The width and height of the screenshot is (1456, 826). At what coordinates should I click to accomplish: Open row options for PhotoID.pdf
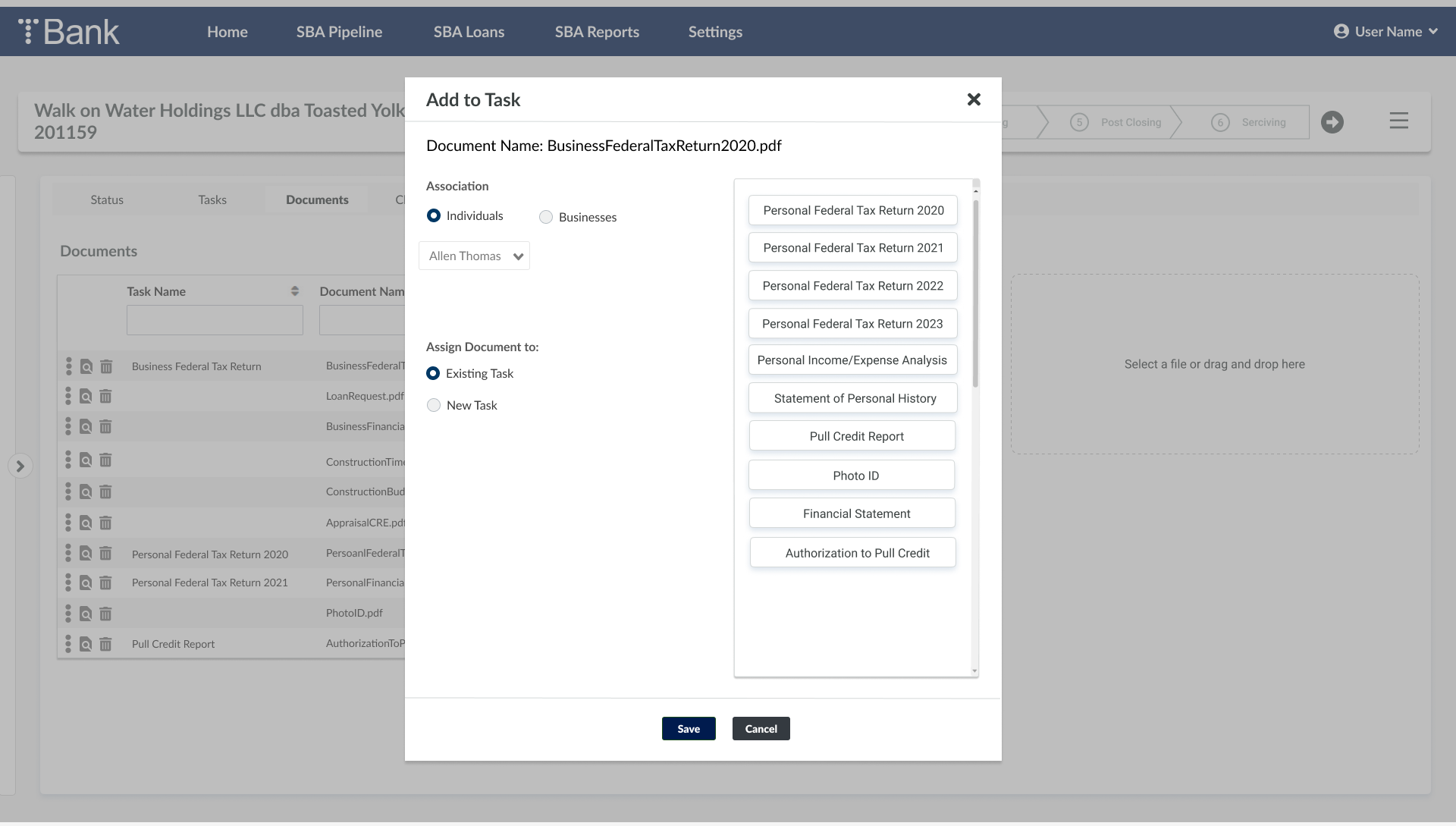click(x=68, y=614)
